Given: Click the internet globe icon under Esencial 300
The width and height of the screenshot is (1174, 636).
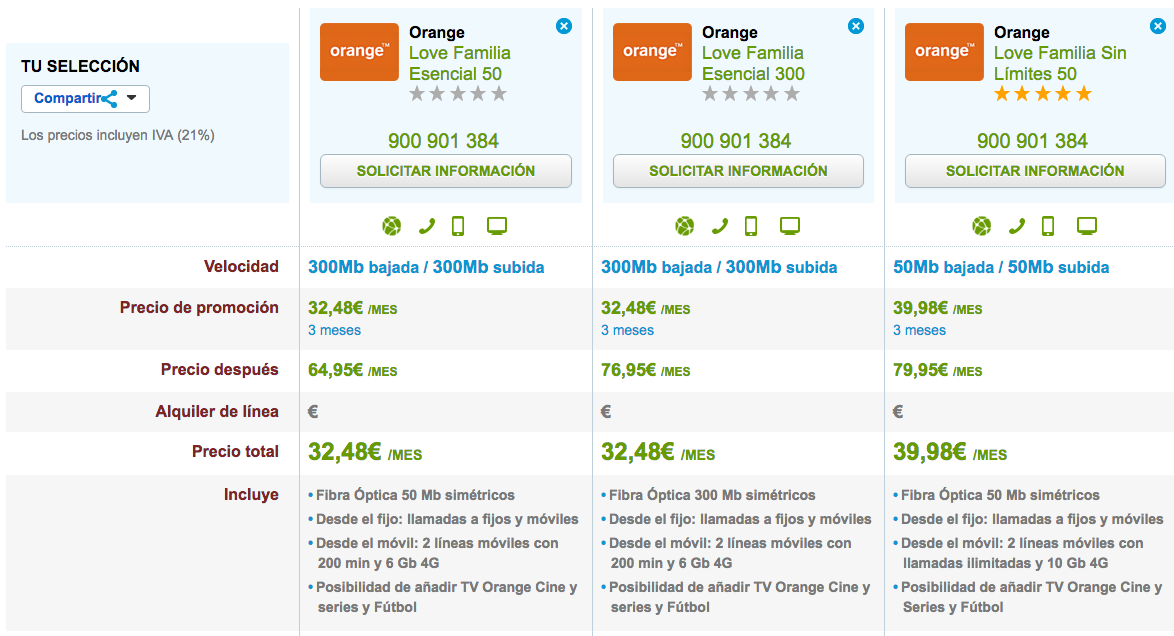Looking at the screenshot, I should (685, 226).
